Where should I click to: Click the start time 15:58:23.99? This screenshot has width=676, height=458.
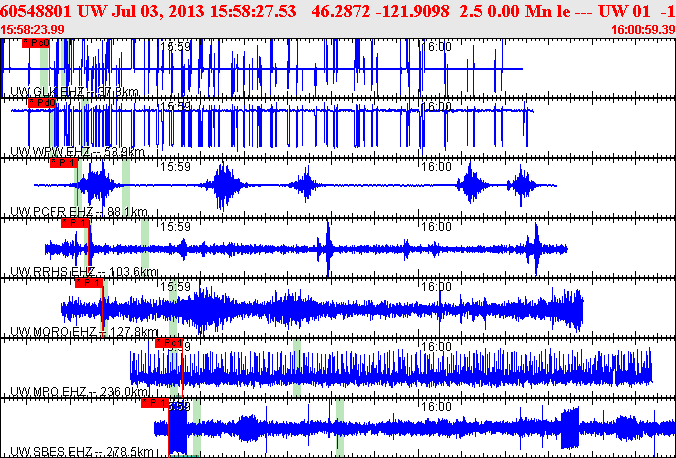pyautogui.click(x=32, y=29)
